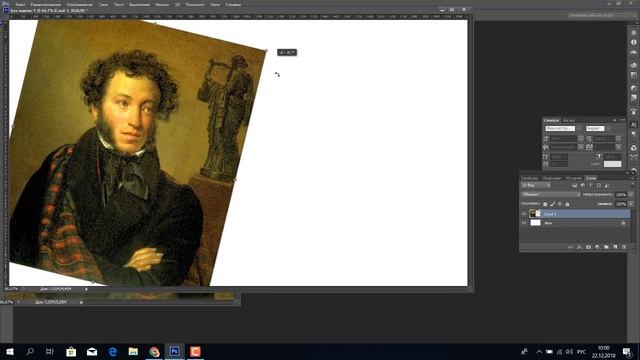Click the font size field
640x360 pixels.
[564, 139]
